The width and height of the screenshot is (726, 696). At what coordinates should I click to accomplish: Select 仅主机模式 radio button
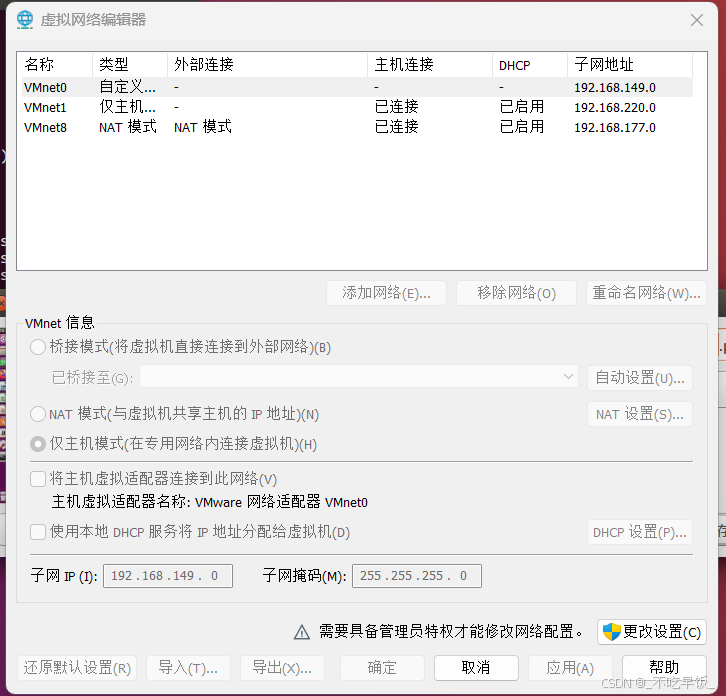point(38,444)
